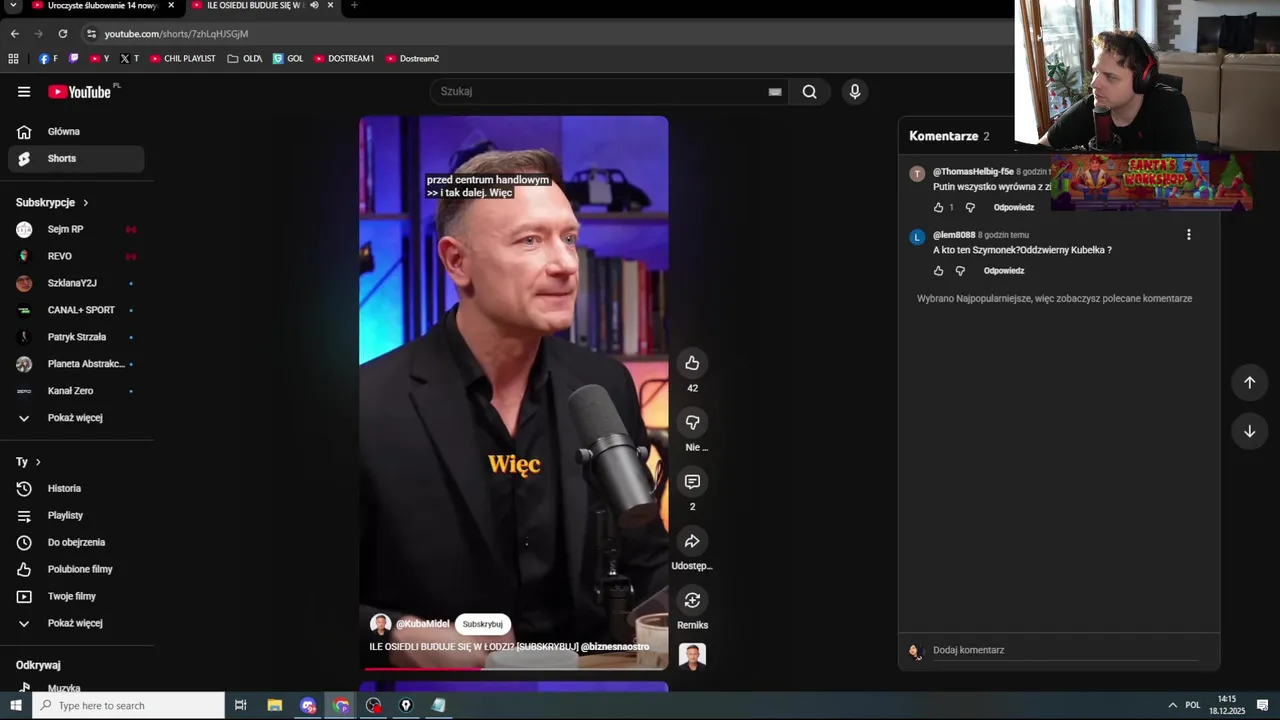Mute the tab via the speaker icon on the active tab
The width and height of the screenshot is (1280, 720).
pyautogui.click(x=314, y=5)
